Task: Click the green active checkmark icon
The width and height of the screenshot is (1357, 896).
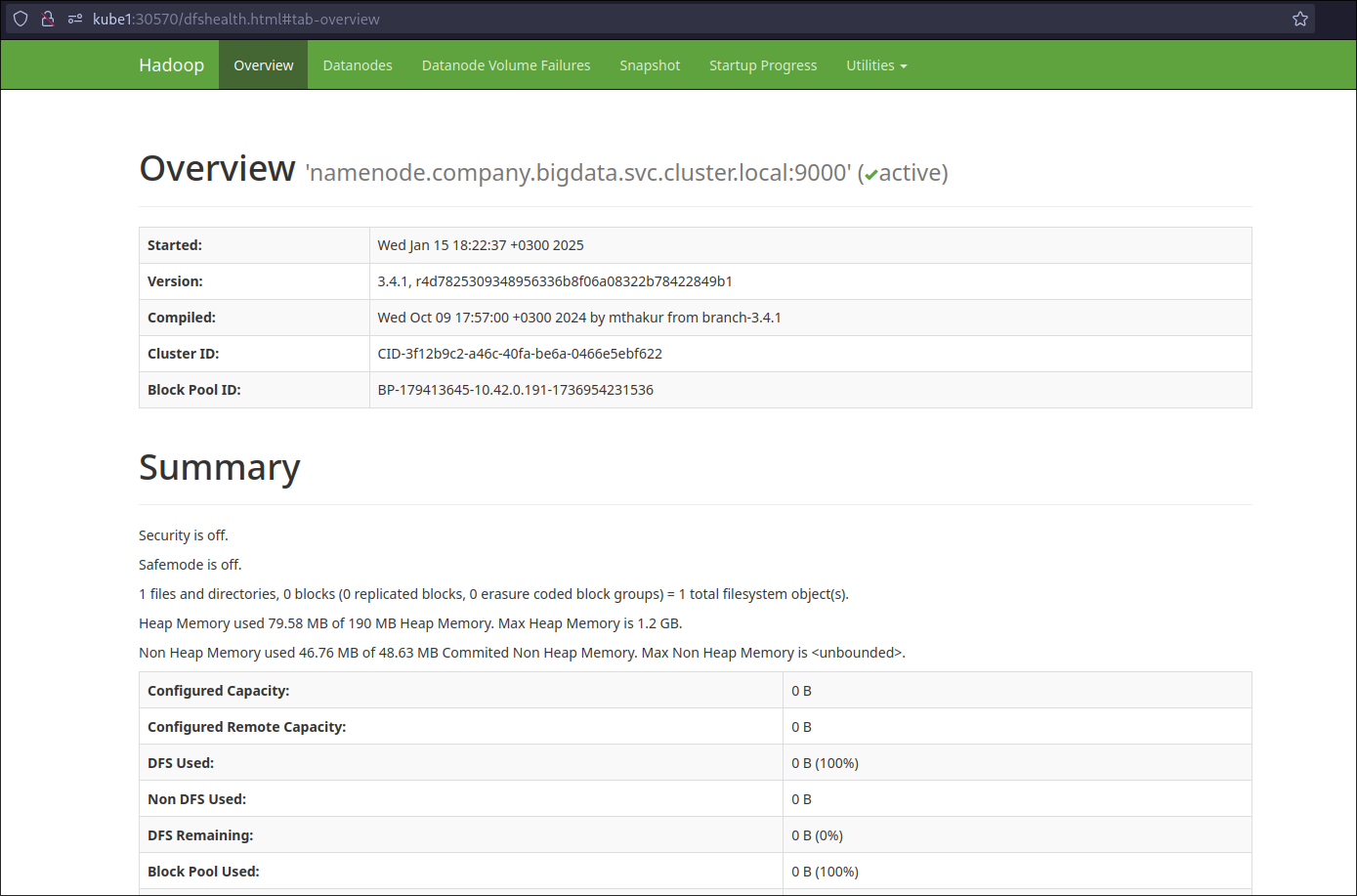Action: 870,175
